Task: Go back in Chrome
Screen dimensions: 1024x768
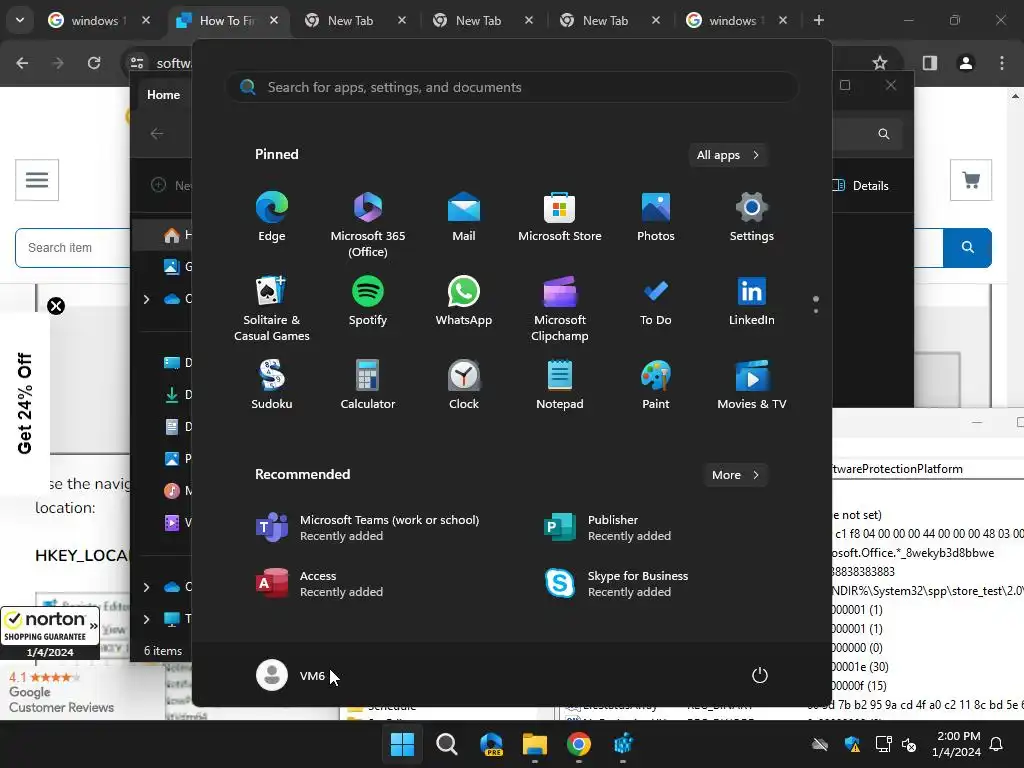Action: pyautogui.click(x=22, y=63)
